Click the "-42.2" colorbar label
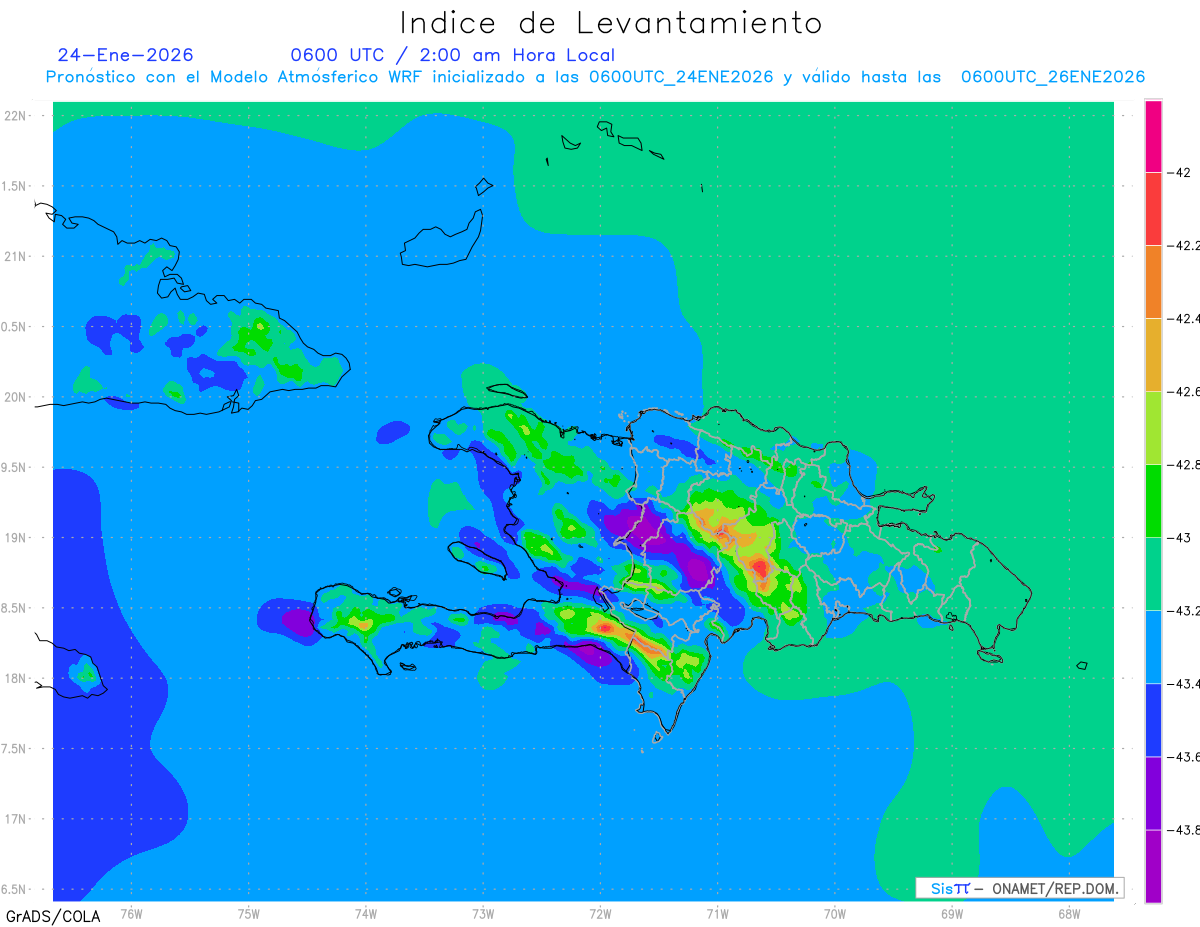The height and width of the screenshot is (927, 1200). [1185, 246]
